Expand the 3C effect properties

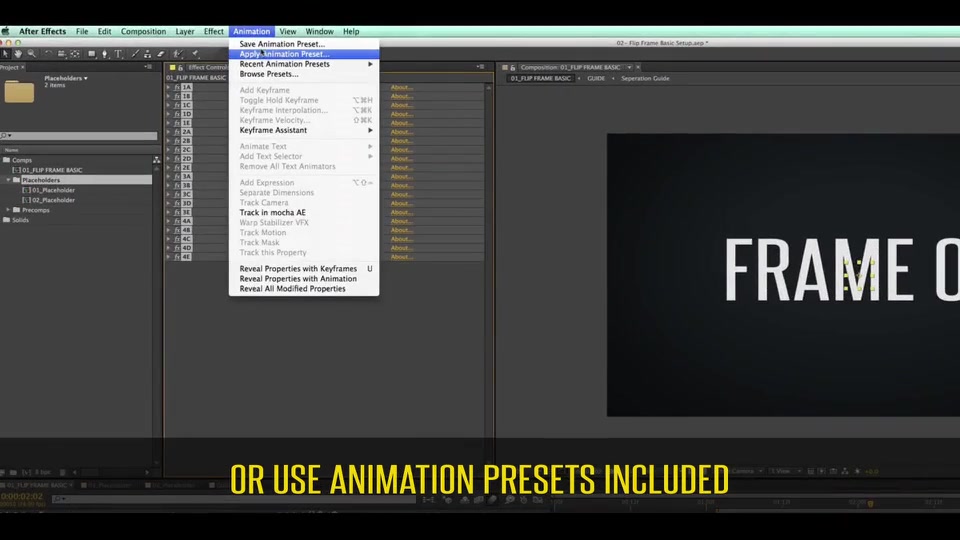tap(168, 194)
